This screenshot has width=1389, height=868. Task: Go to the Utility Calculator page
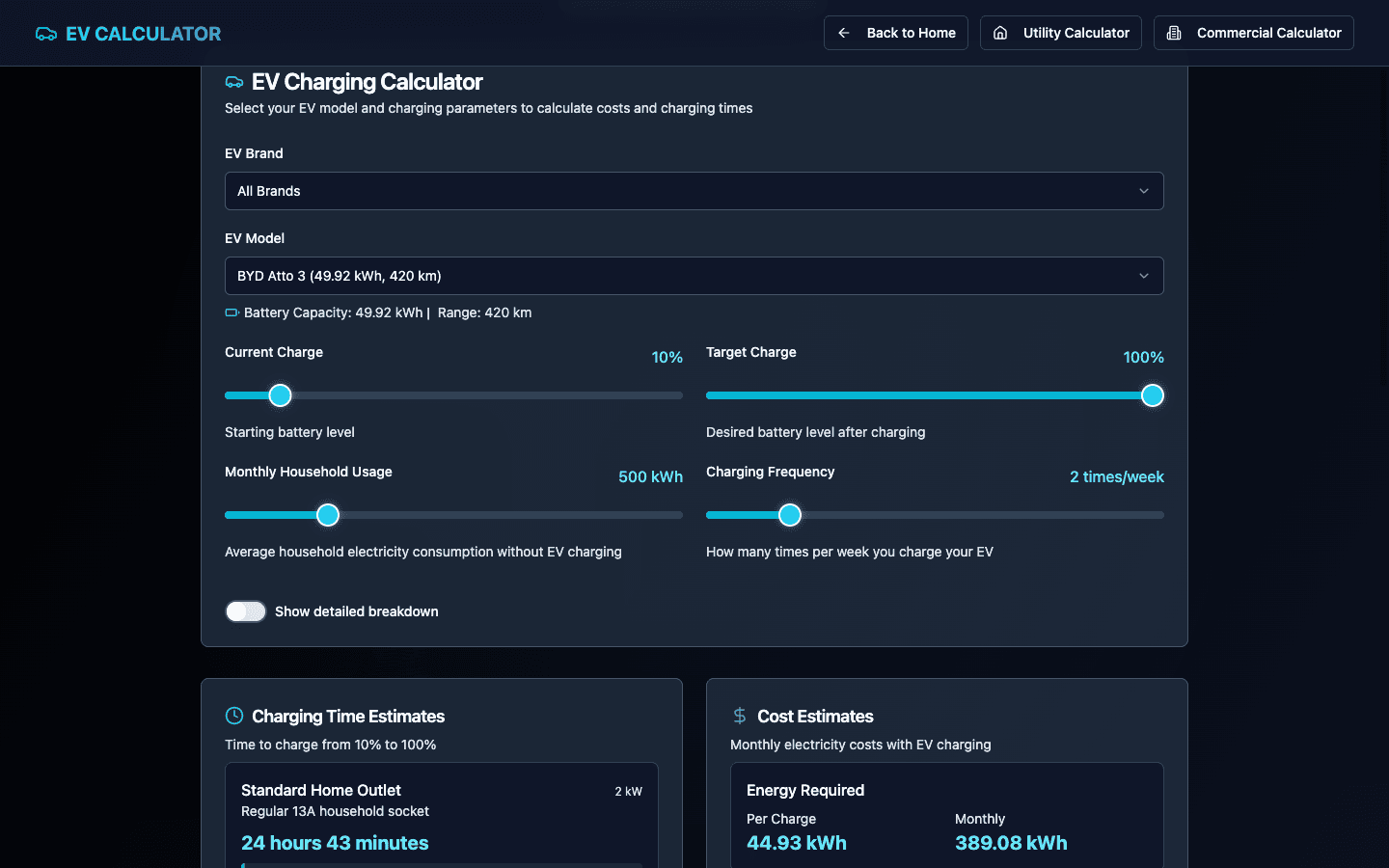(1061, 33)
